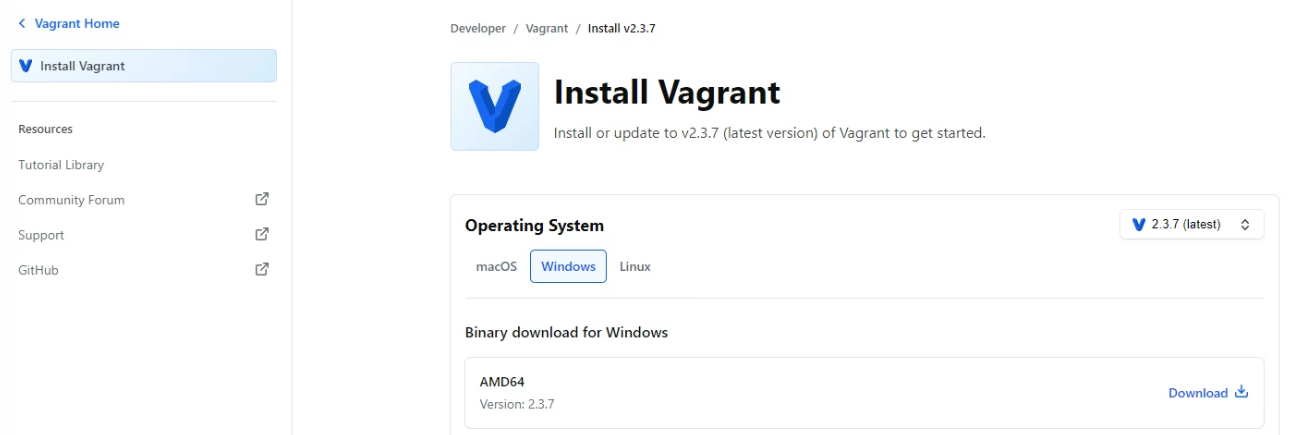
Task: Click the Vagrant icon inside version selector
Action: click(1138, 225)
